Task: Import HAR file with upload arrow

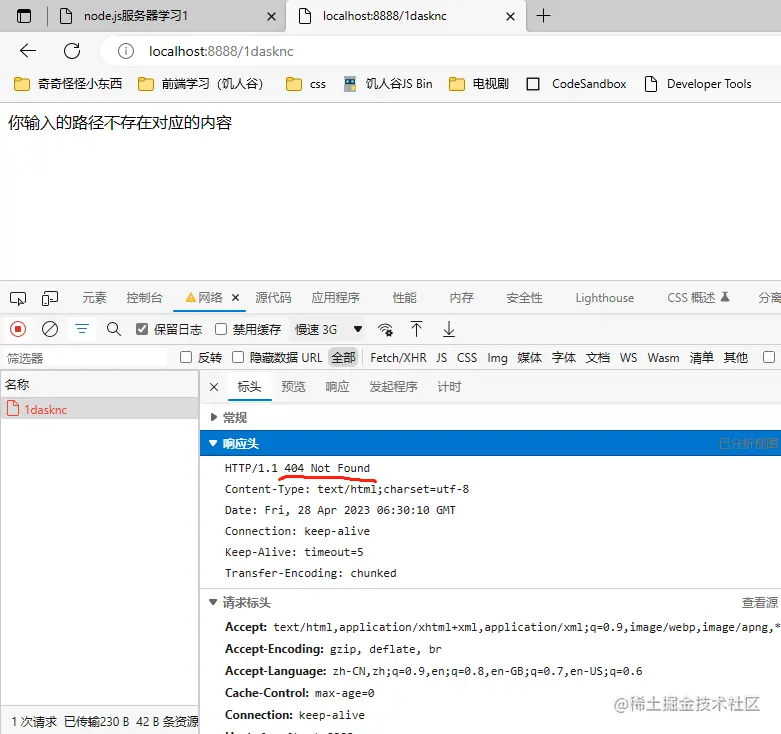Action: (x=416, y=329)
